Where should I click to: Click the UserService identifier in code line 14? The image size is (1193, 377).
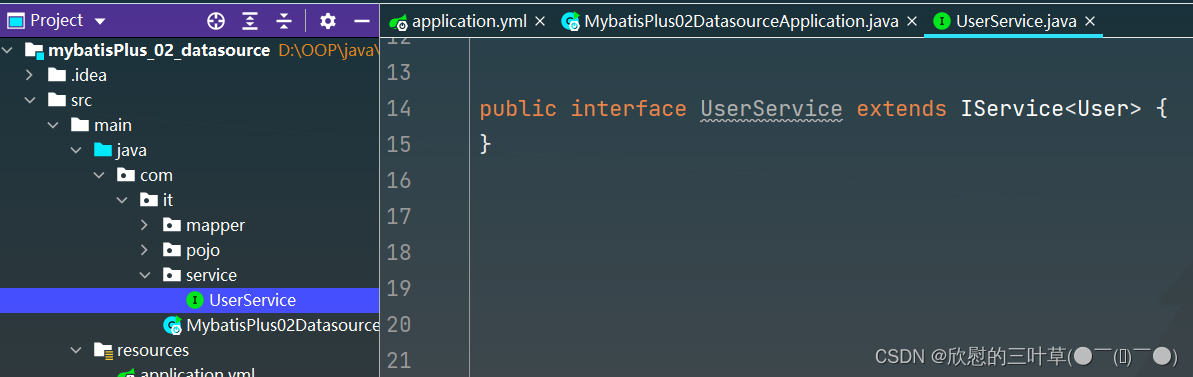click(x=771, y=109)
